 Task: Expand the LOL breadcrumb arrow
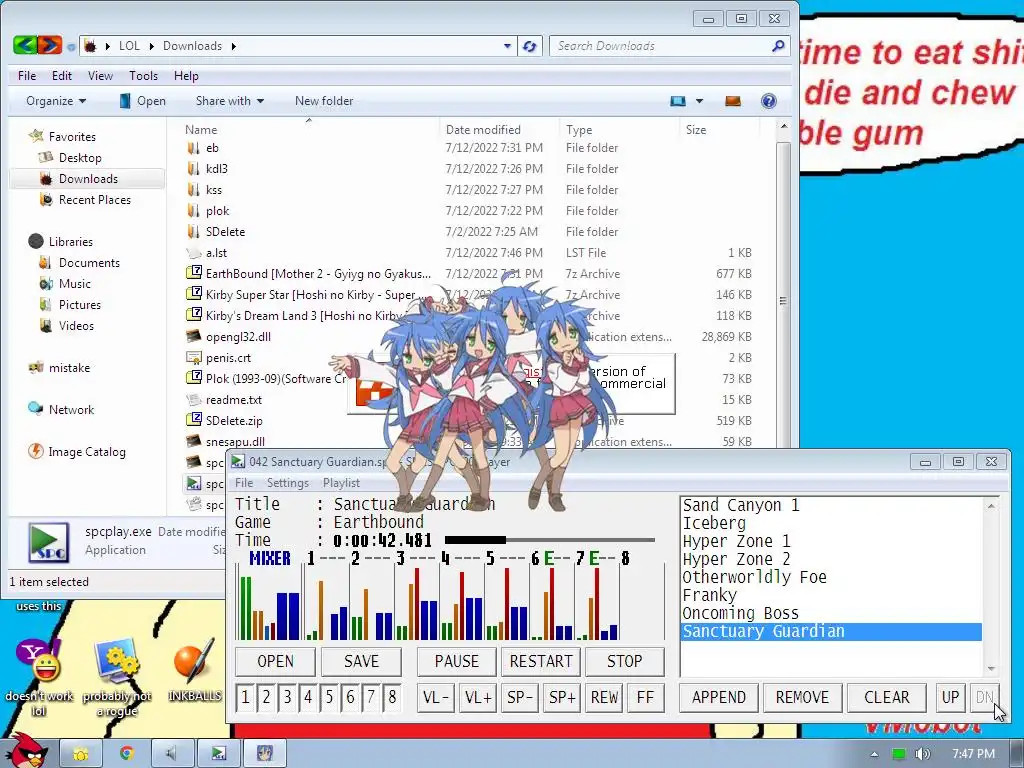point(152,46)
